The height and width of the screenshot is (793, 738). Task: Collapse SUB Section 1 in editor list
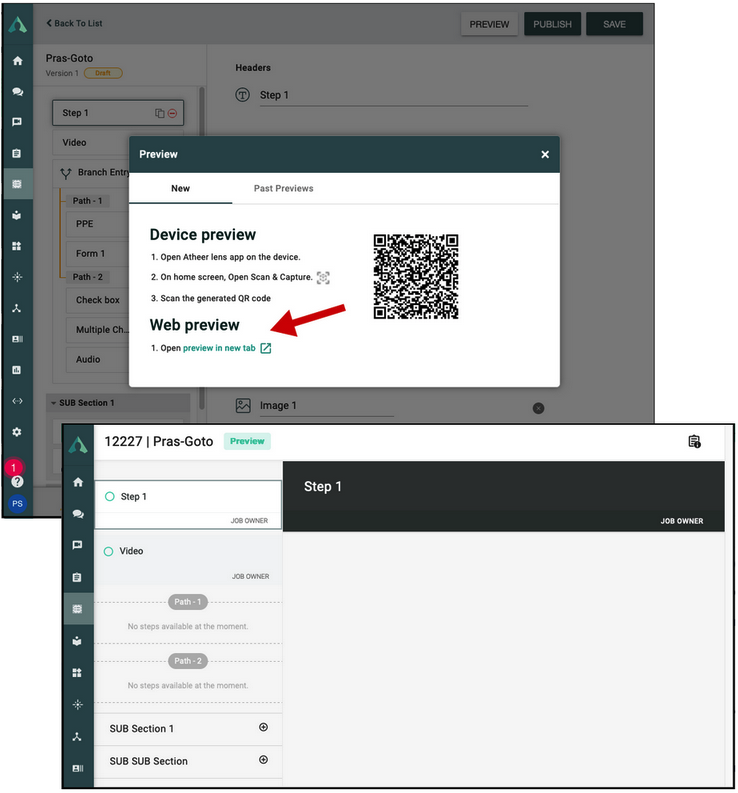pyautogui.click(x=53, y=403)
